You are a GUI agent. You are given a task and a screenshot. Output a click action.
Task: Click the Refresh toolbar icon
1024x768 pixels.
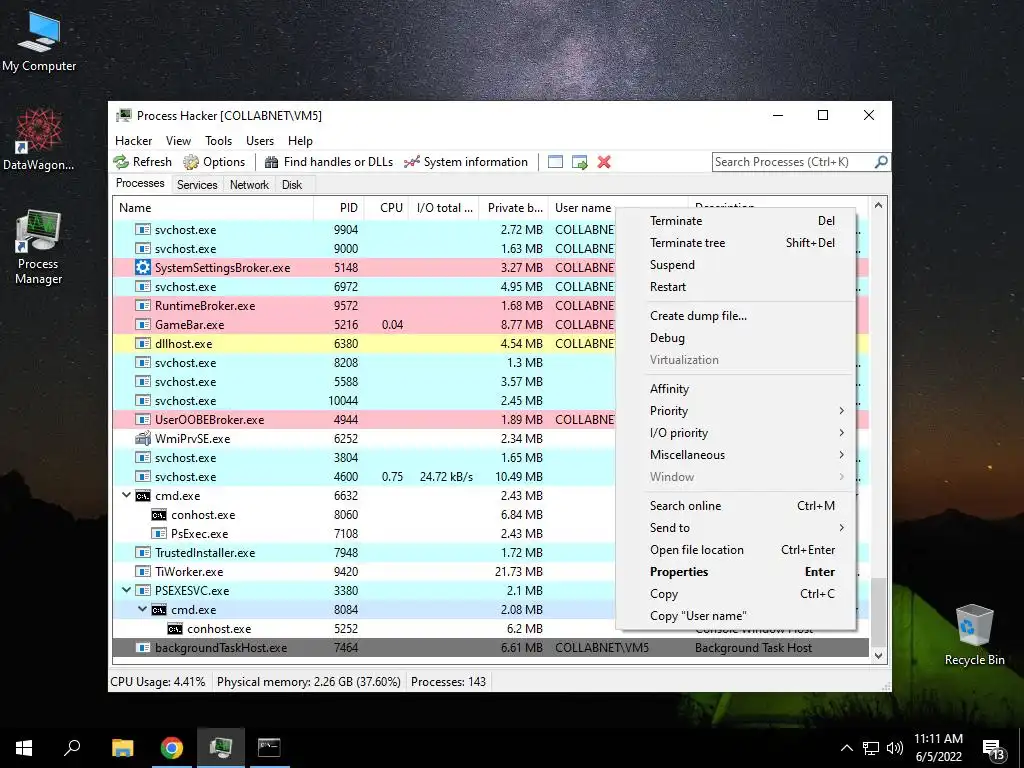click(x=121, y=162)
